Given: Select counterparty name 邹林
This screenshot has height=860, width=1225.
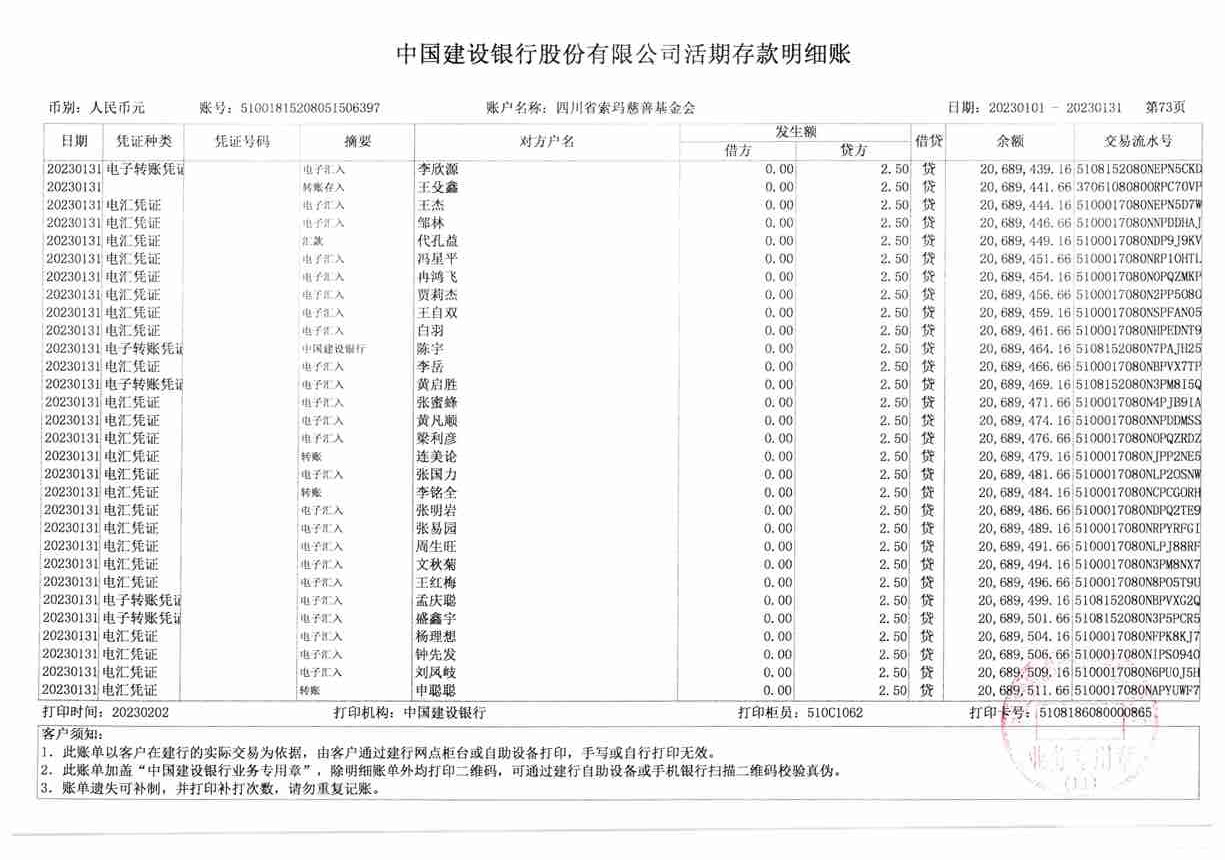Looking at the screenshot, I should pos(430,223).
